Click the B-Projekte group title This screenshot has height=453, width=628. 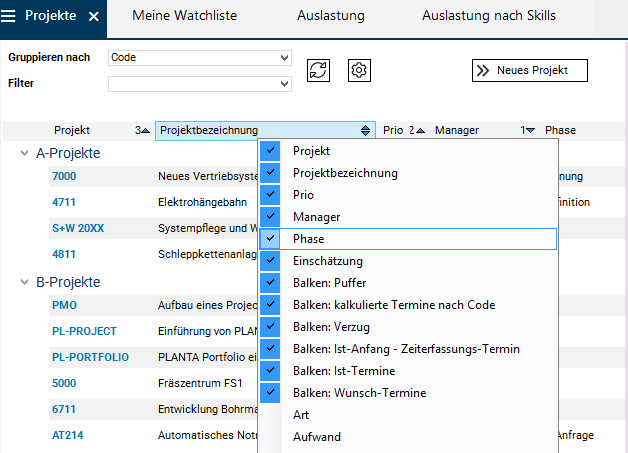(68, 282)
